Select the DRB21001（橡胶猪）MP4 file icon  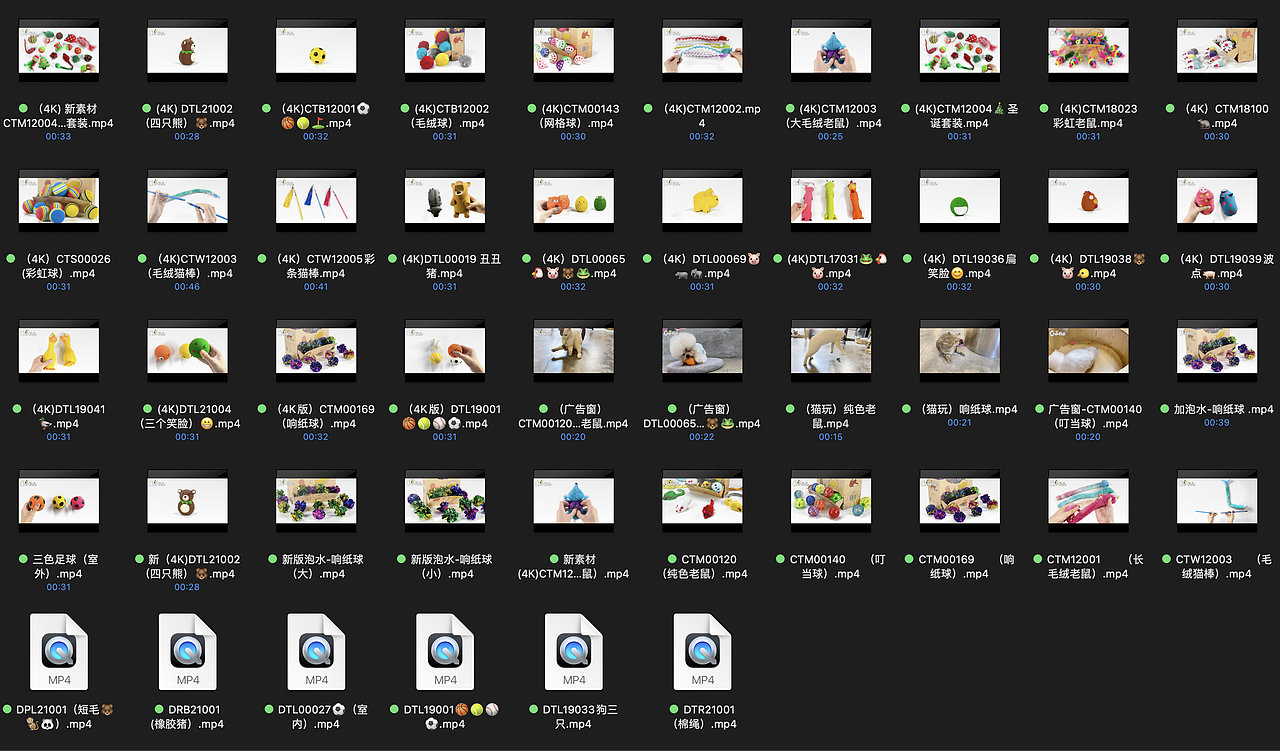(x=188, y=653)
